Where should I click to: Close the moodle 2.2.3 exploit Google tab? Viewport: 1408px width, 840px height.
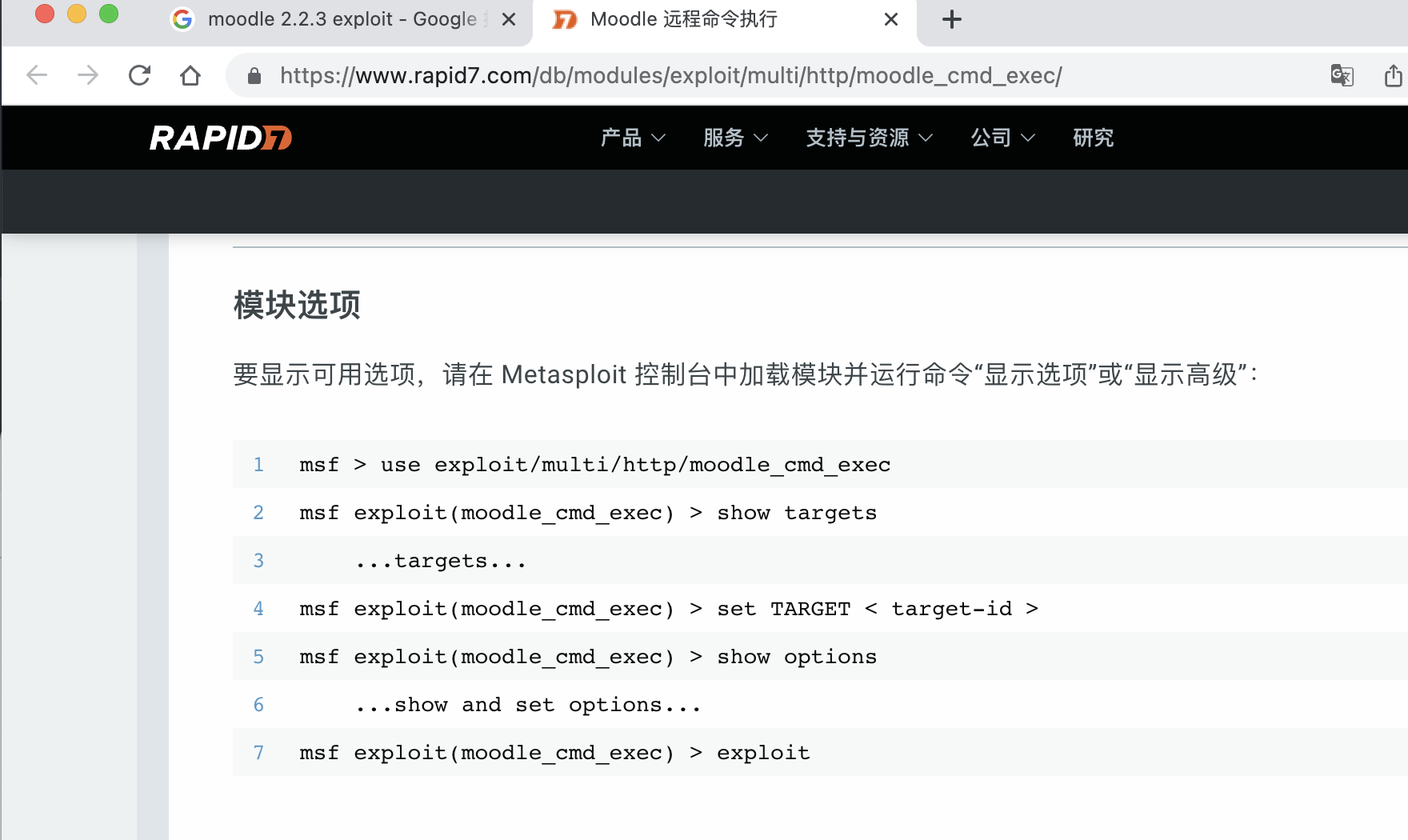(x=508, y=20)
